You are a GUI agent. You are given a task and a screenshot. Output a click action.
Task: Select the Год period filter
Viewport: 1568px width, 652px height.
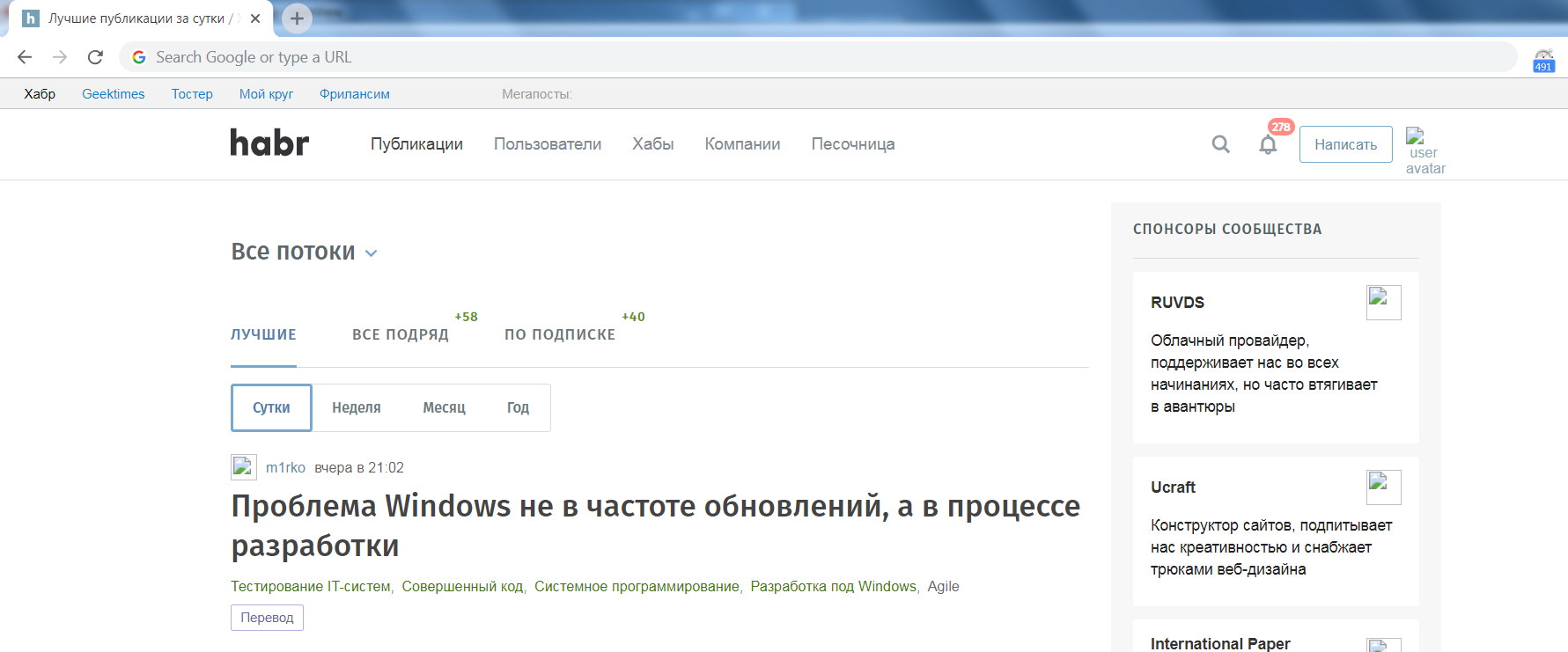518,407
